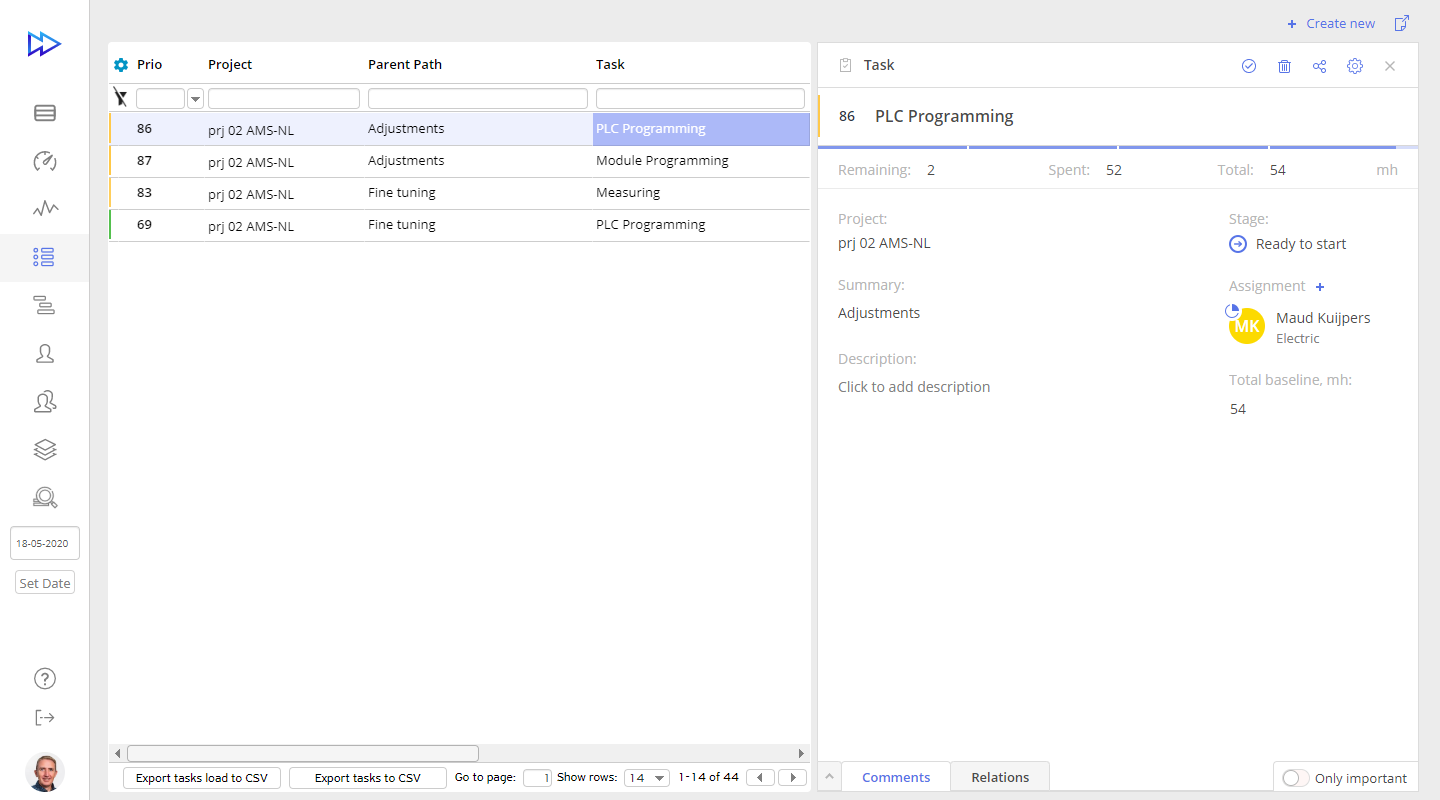Open the dashboard speedometer icon in sidebar
Viewport: 1440px width, 800px height.
44,161
